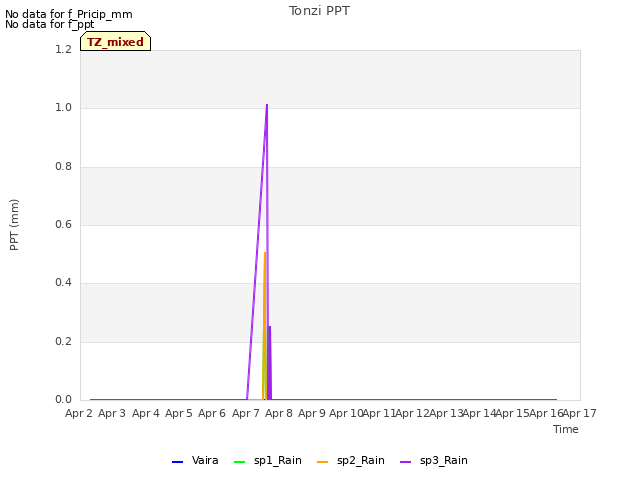
Task: Click the orange sp2_Rain peak near 0.5
Action: (265, 253)
